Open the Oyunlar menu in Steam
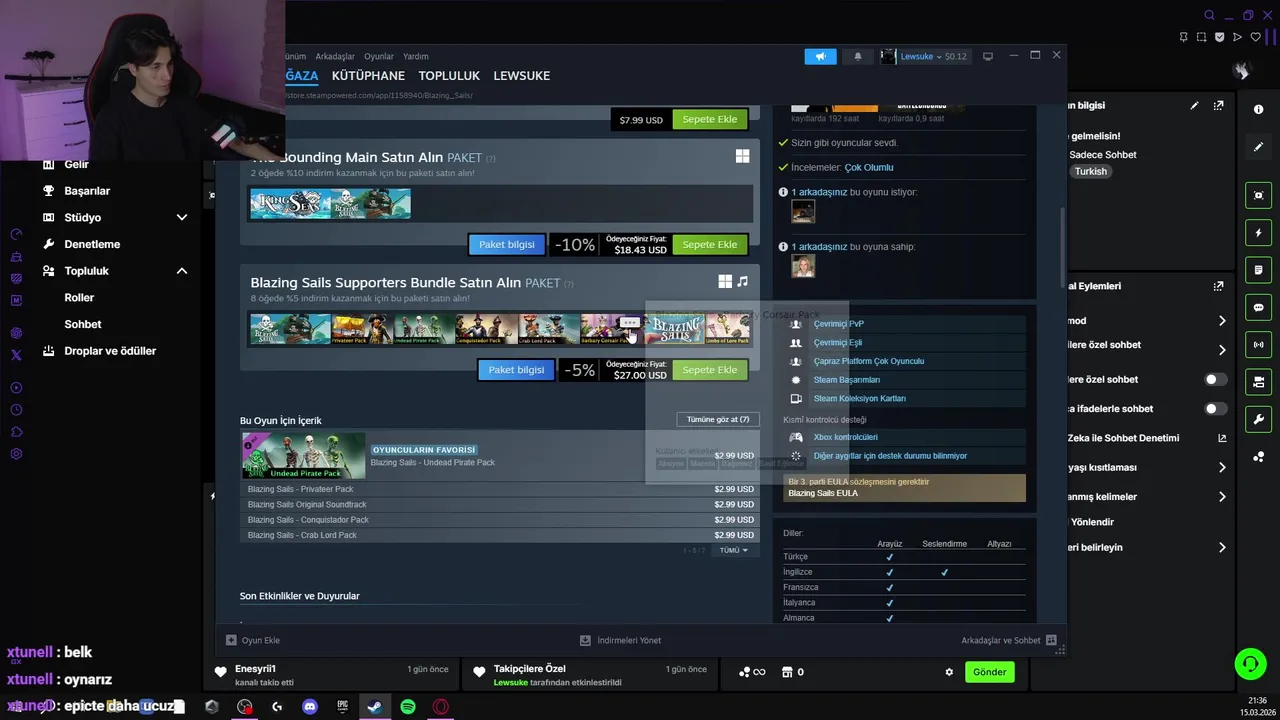The image size is (1280, 720). (x=379, y=57)
